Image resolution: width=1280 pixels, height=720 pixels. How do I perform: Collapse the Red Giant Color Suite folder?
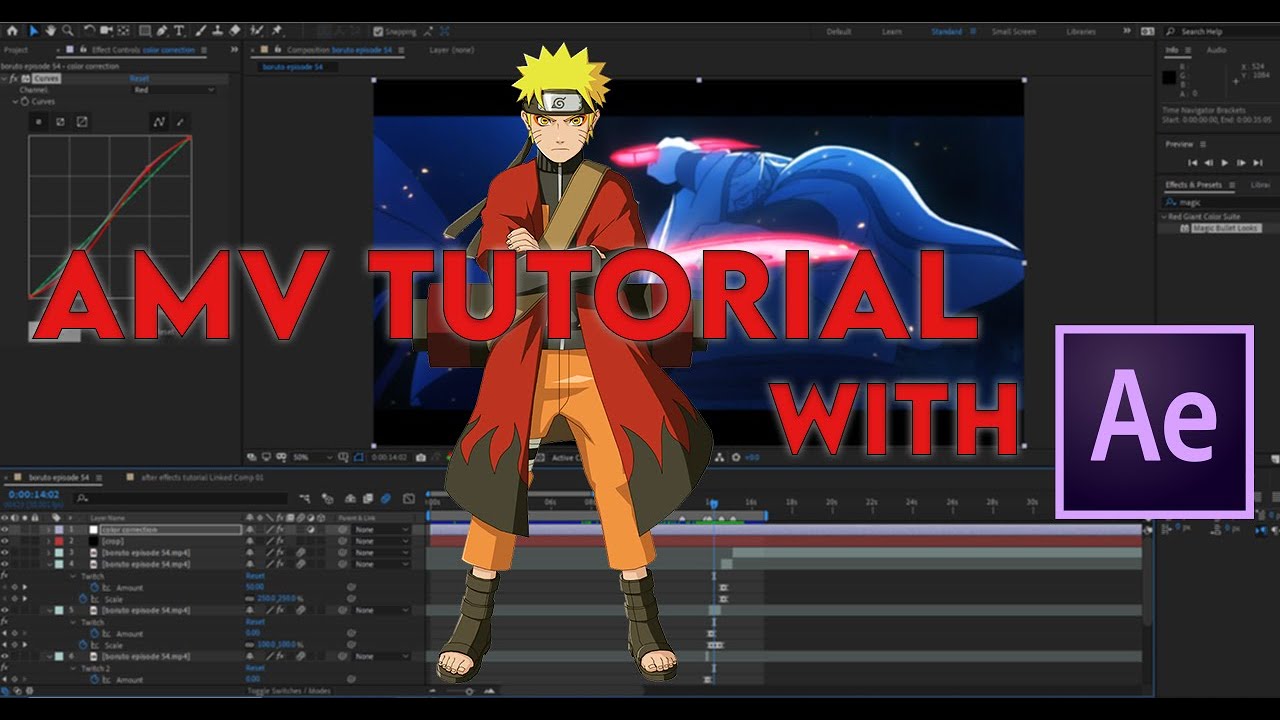(x=1165, y=216)
